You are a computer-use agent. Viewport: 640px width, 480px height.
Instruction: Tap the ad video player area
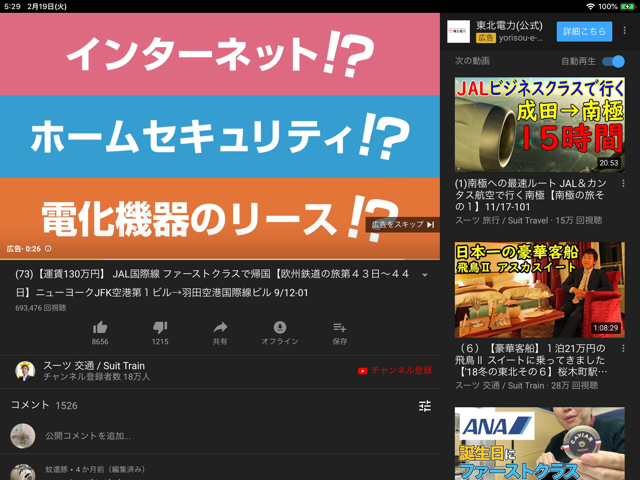click(220, 136)
